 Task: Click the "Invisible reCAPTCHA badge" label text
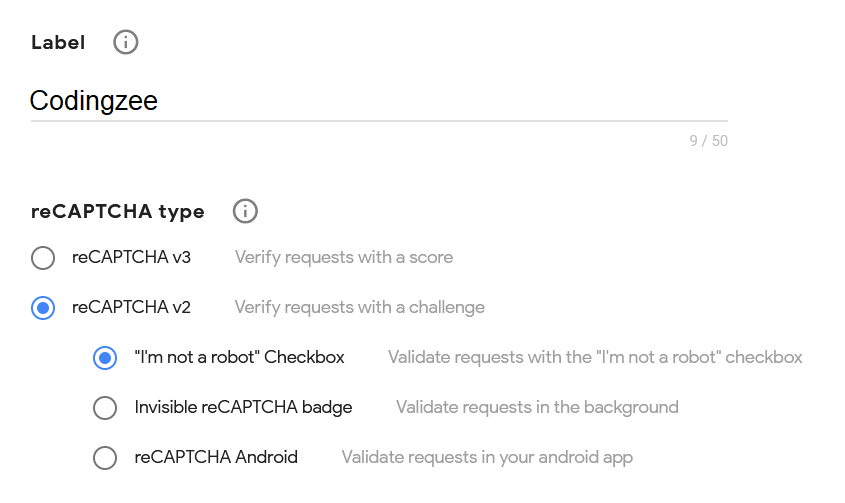(243, 407)
